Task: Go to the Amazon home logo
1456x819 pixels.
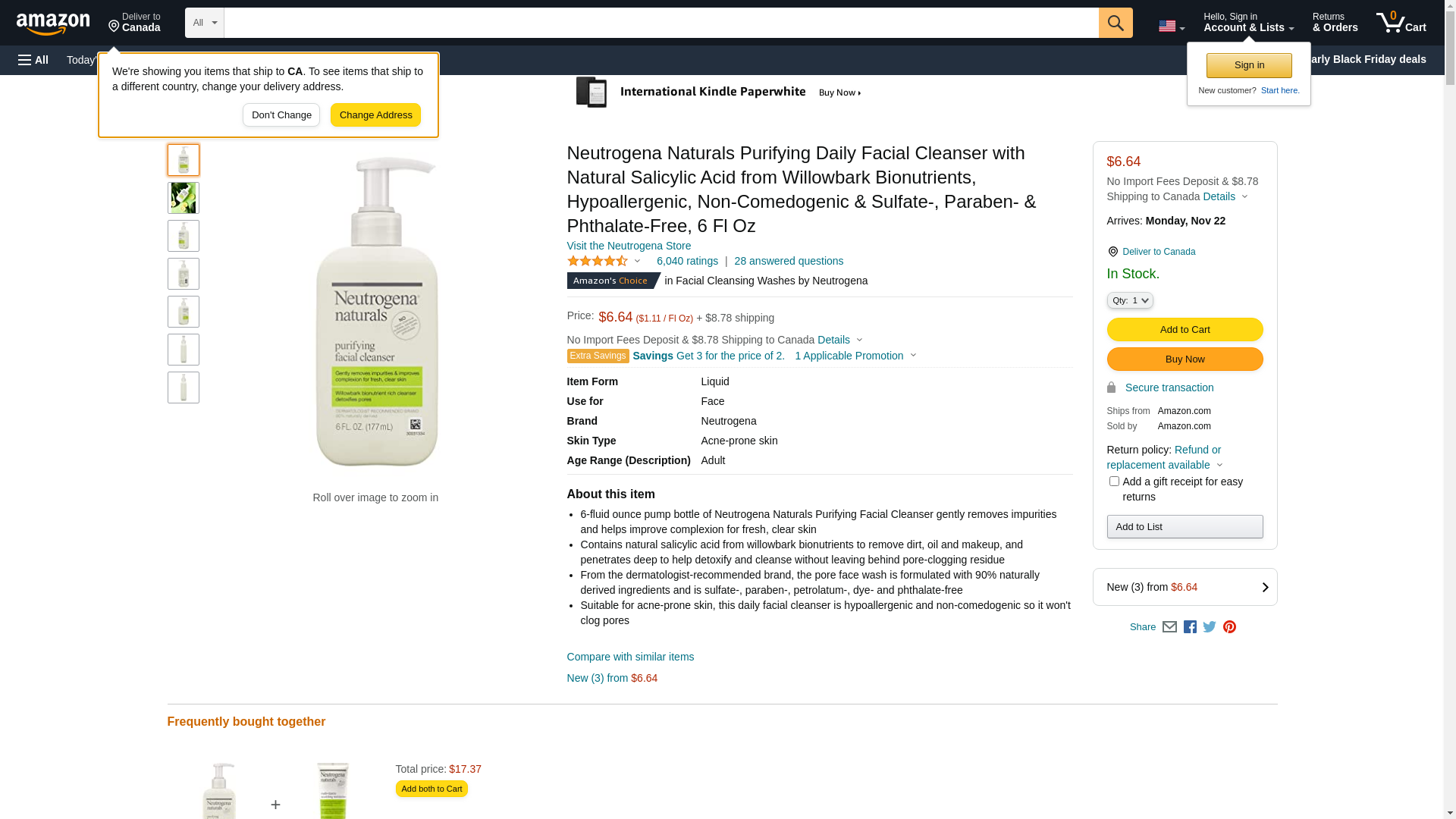Action: point(53,24)
